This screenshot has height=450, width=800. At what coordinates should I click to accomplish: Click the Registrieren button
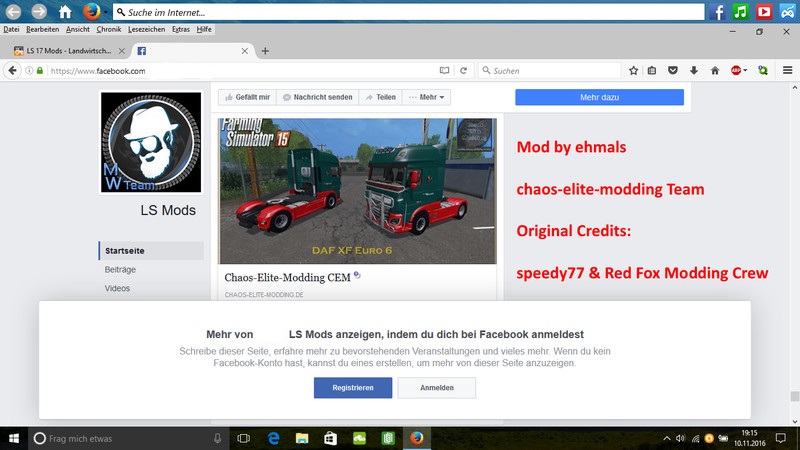[x=353, y=388]
